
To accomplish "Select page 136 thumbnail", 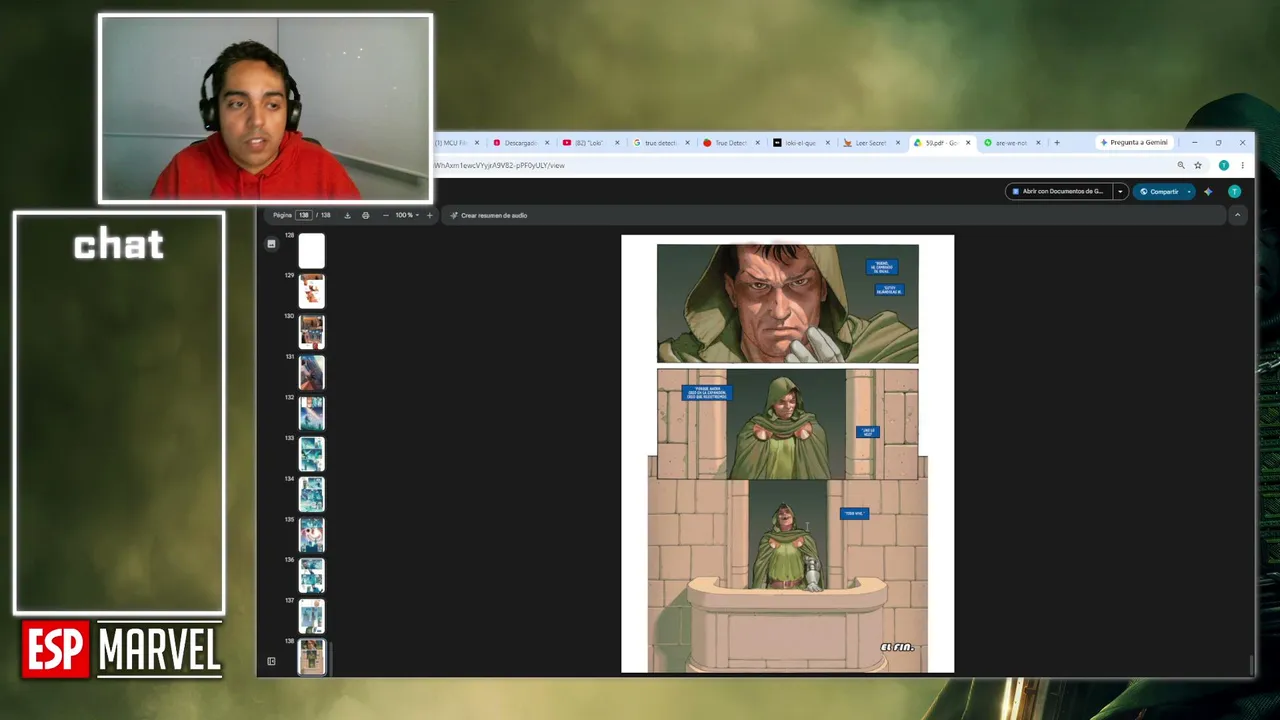I will tap(312, 576).
